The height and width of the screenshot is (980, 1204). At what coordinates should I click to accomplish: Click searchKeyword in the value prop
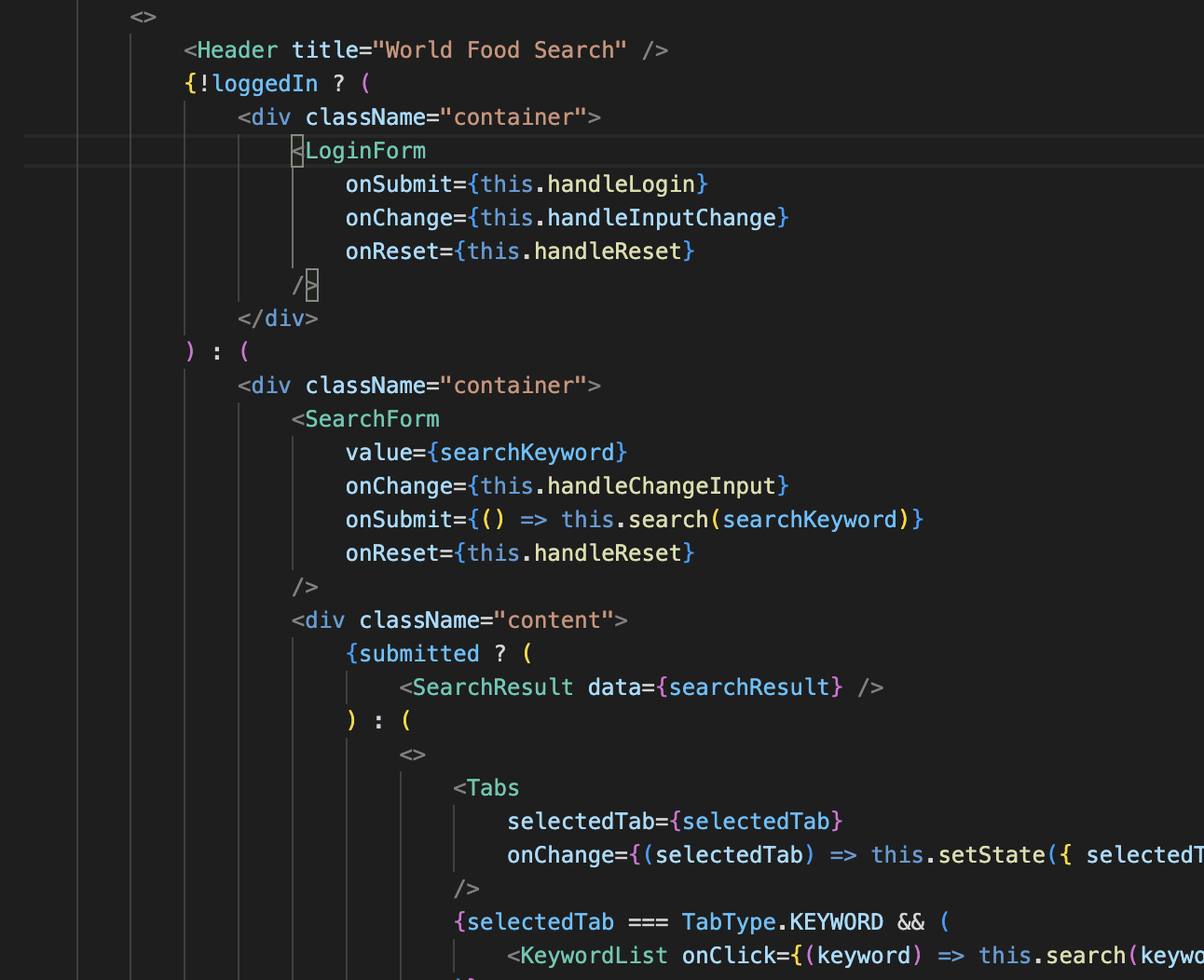tap(527, 453)
